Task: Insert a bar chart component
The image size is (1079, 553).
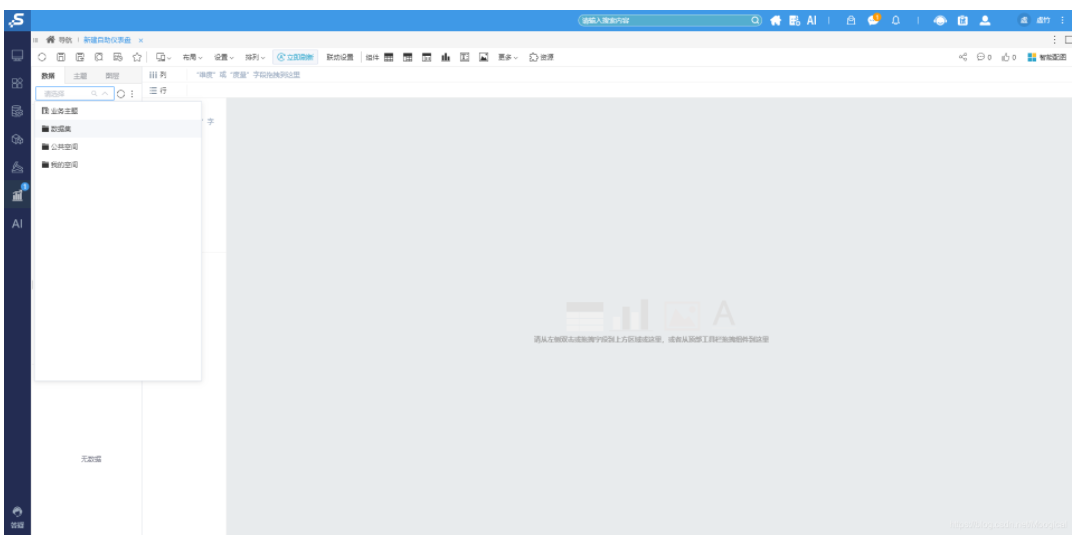Action: point(445,57)
